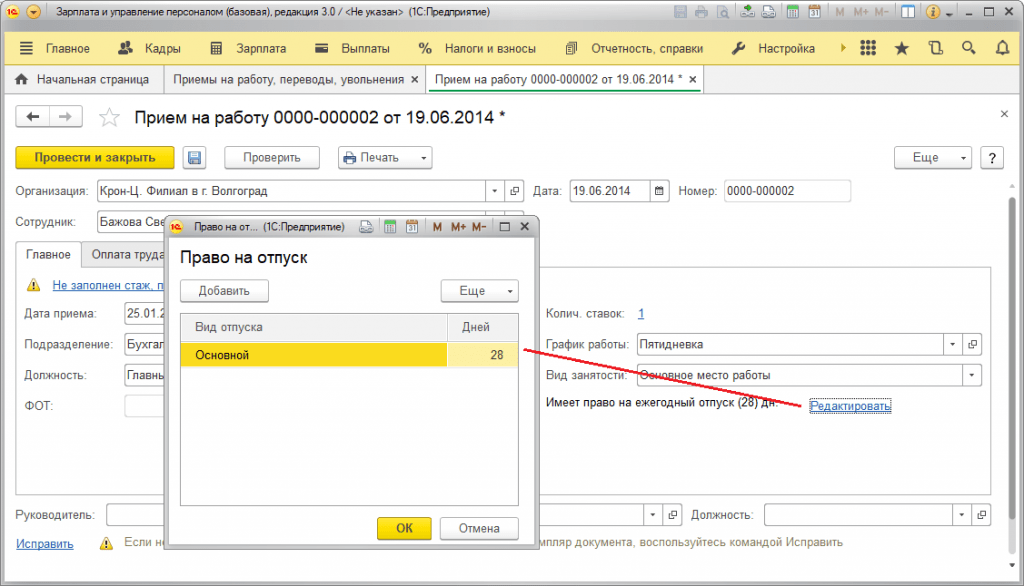Expand the График работы dropdown
The image size is (1024, 586).
pos(952,344)
